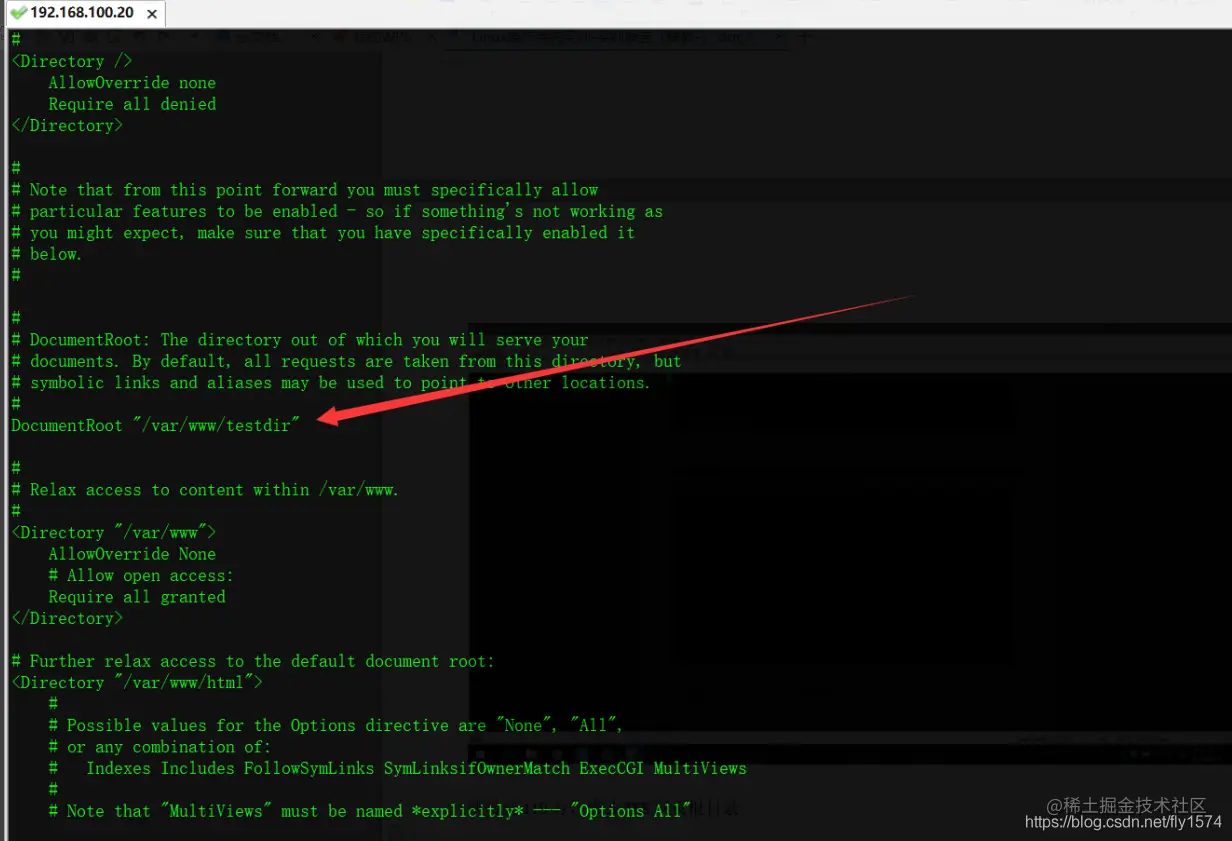The width and height of the screenshot is (1232, 841).
Task: Click comment '# or any combination of:'
Action: [x=160, y=747]
